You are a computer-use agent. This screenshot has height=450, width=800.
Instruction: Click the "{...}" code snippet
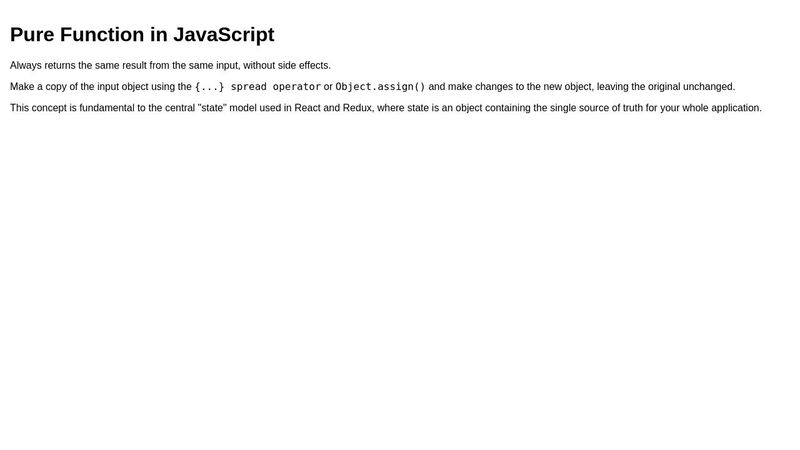tap(209, 87)
